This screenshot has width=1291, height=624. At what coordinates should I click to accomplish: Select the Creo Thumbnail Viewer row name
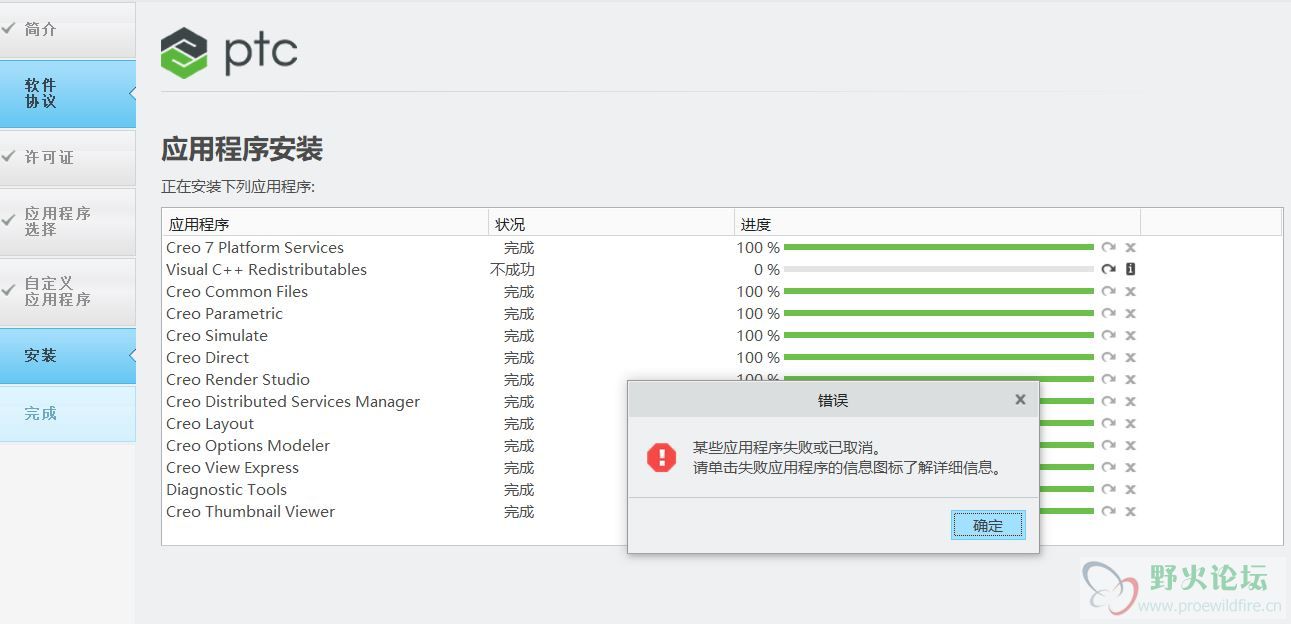250,511
